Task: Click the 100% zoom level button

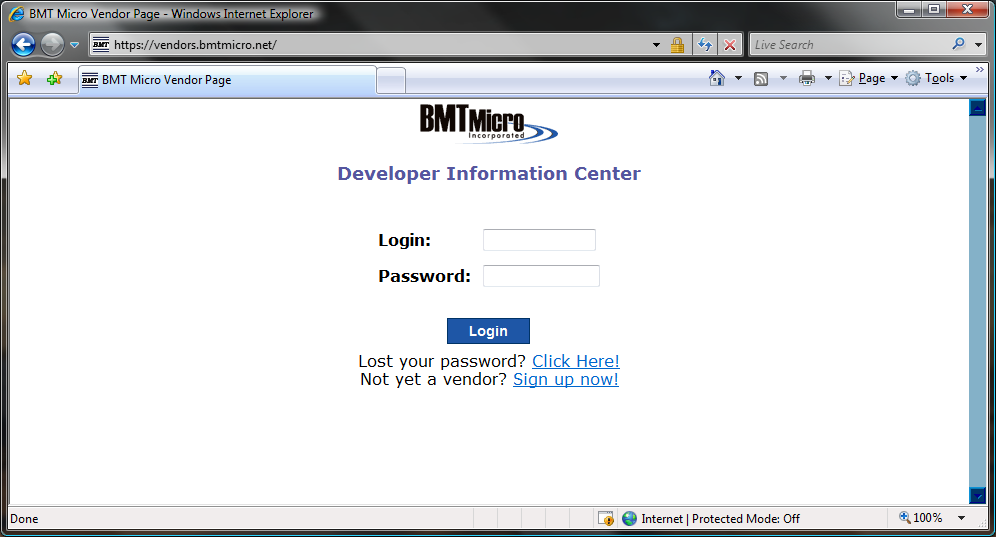Action: click(x=921, y=518)
